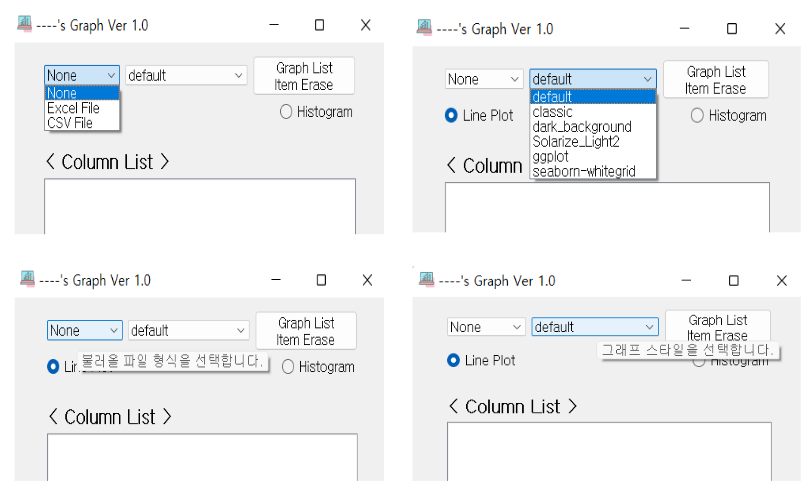This screenshot has height=488, width=807.
Task: Click app icon of graph-style tooltip window
Action: [x=426, y=280]
